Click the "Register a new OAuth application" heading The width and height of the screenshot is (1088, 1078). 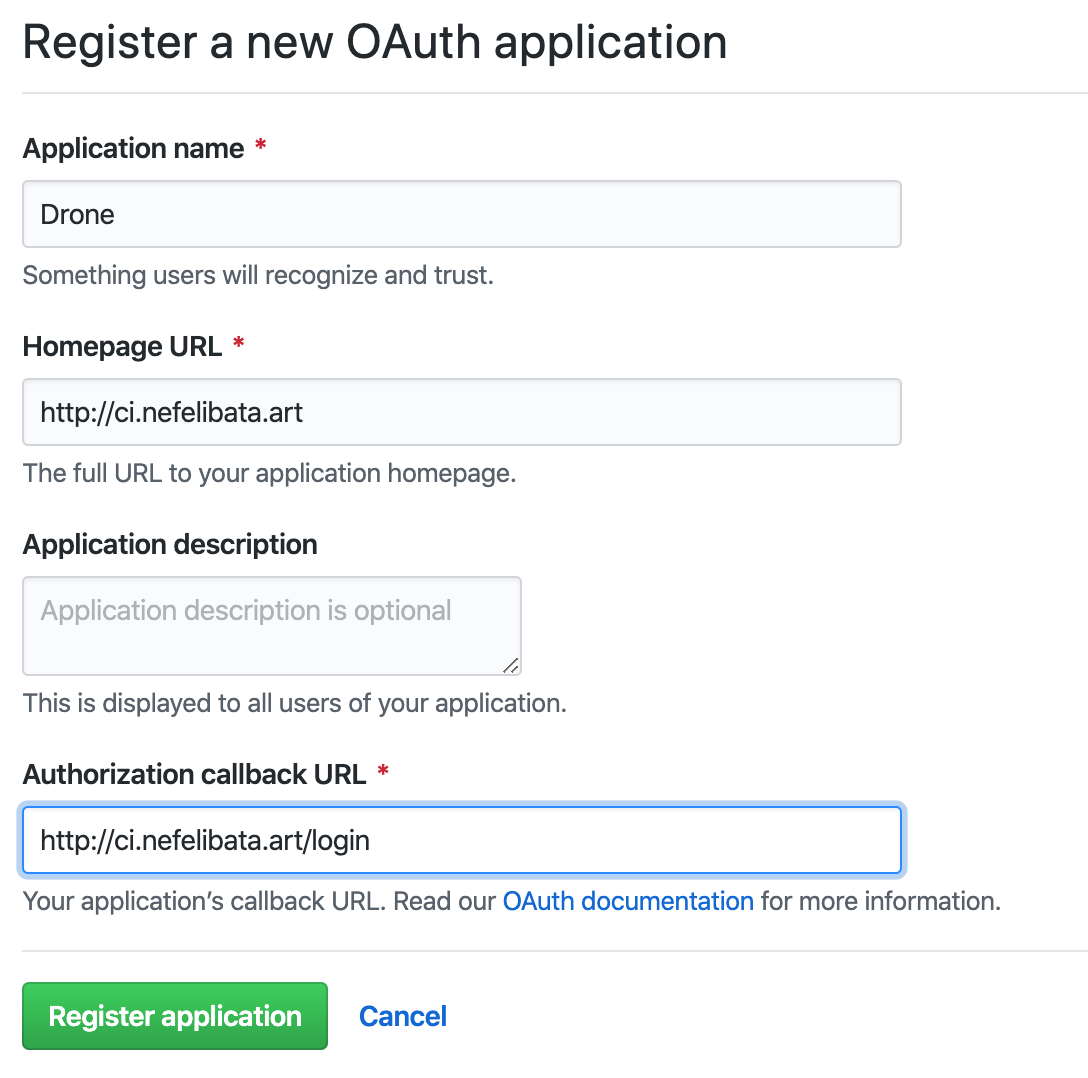coord(374,43)
